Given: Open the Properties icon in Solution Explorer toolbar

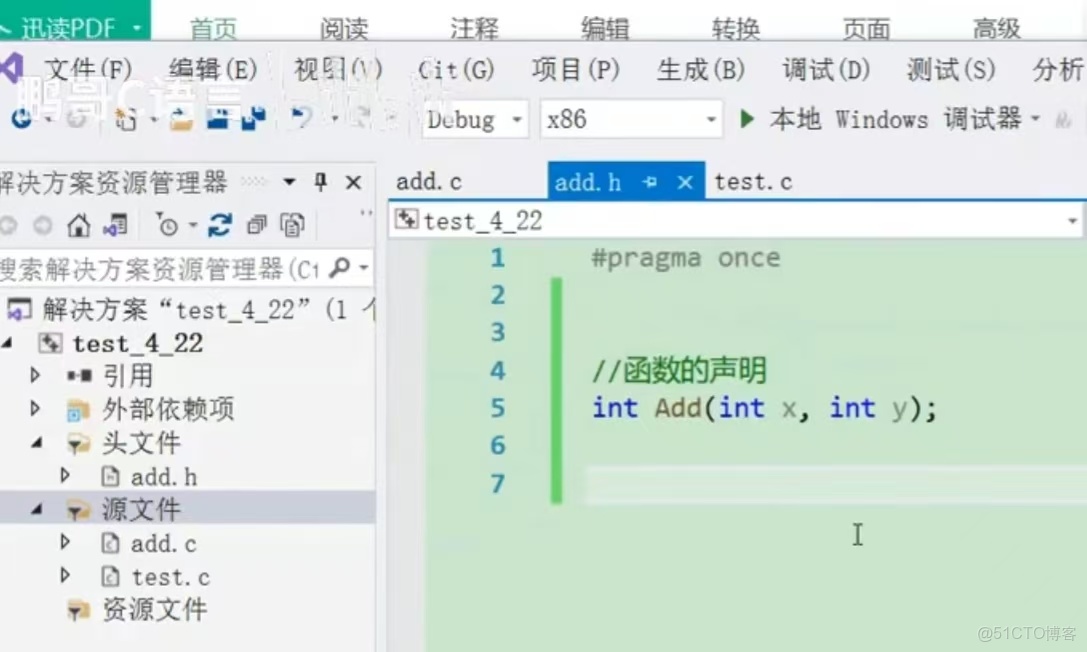Looking at the screenshot, I should pyautogui.click(x=292, y=226).
